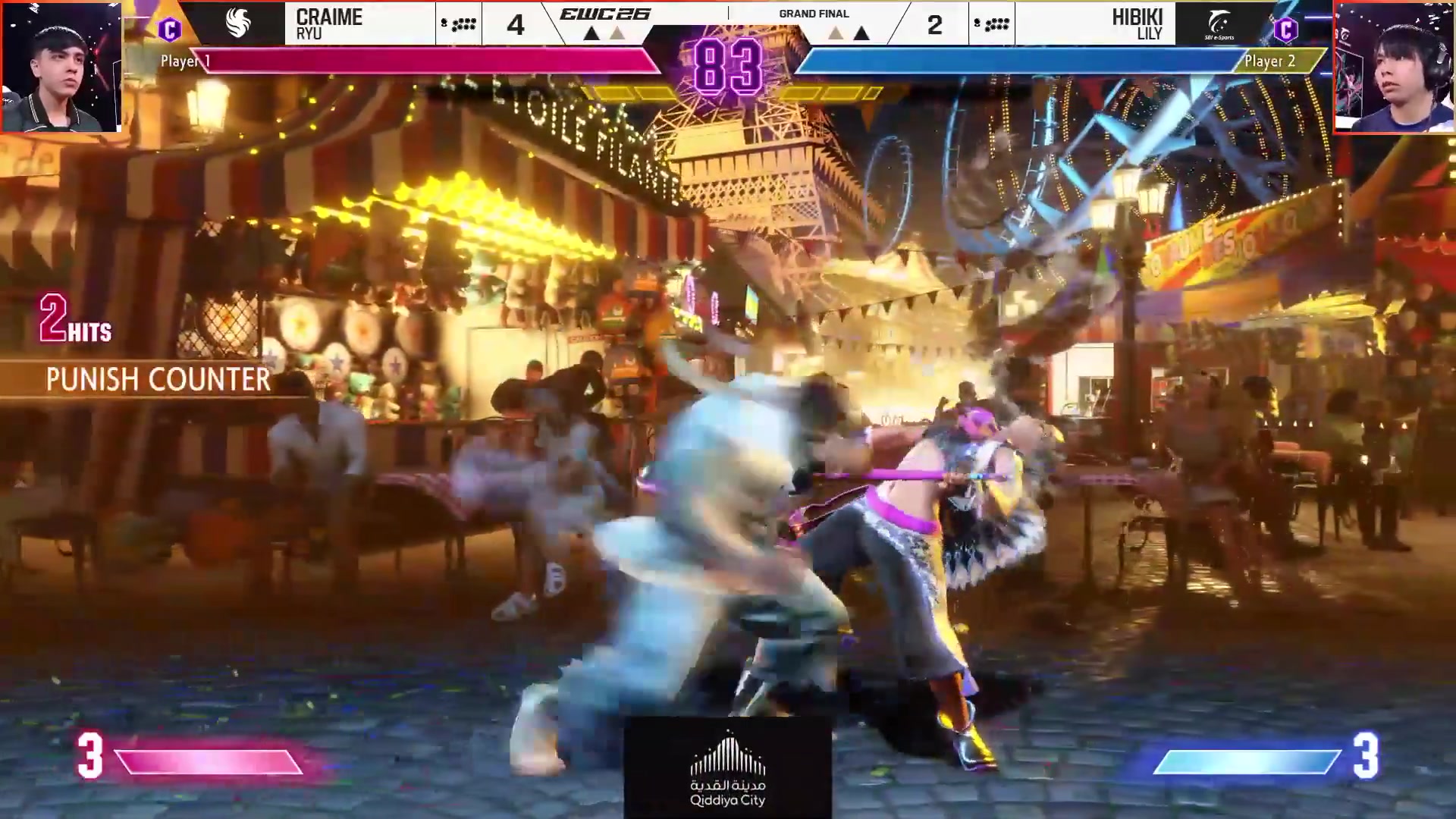Click Player 2's super stock number 3
This screenshot has height=819, width=1456.
[x=1365, y=755]
